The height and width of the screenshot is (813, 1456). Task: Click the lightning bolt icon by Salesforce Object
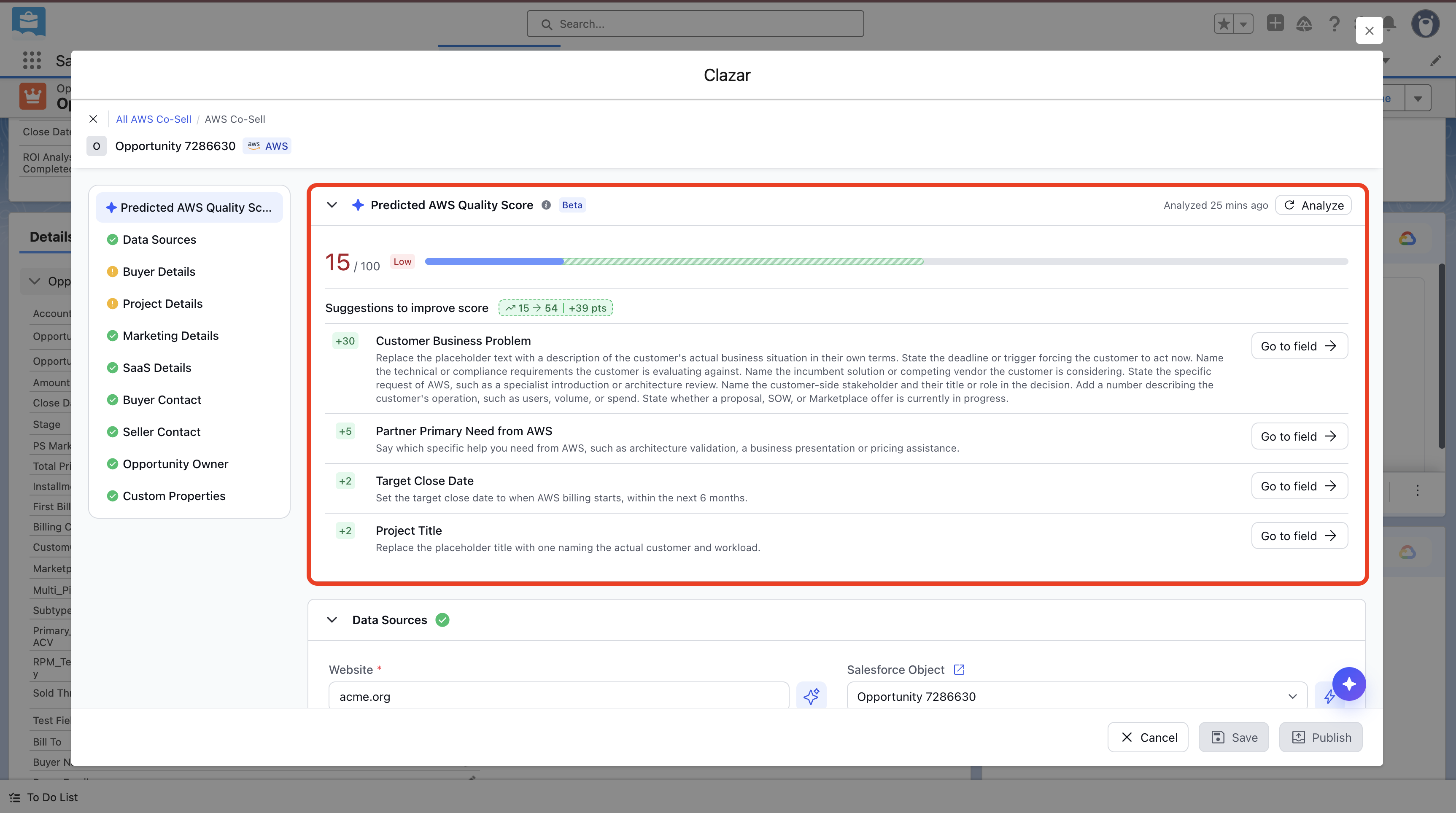[1328, 697]
